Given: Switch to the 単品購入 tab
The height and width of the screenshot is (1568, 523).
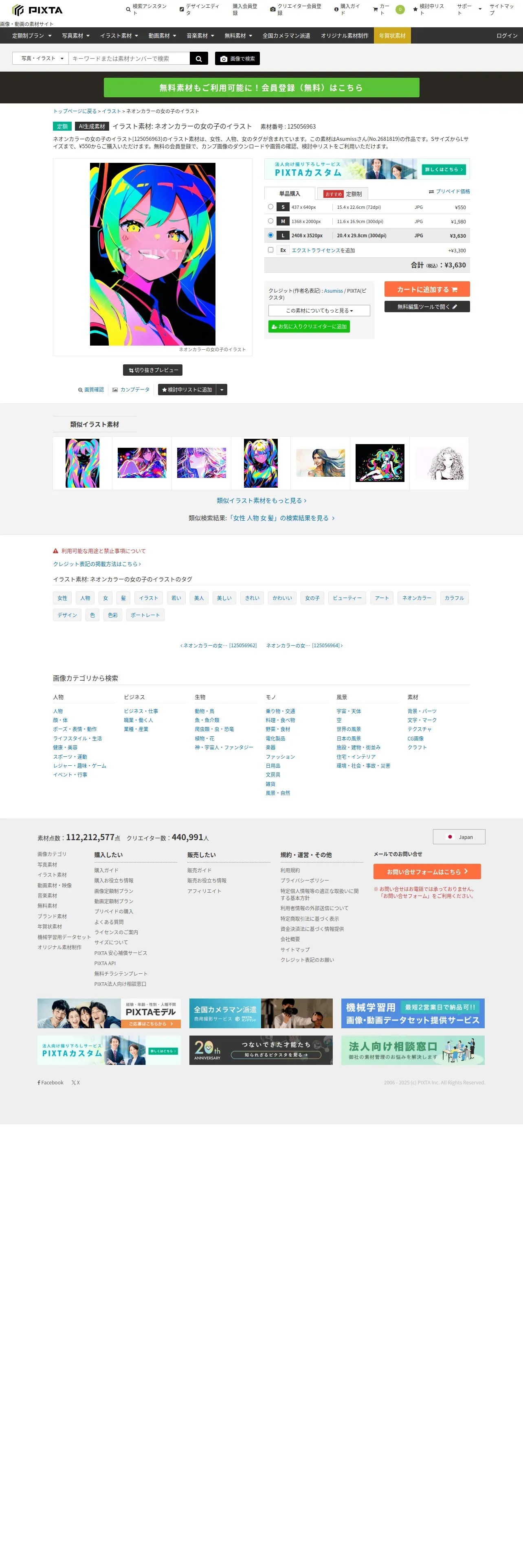Looking at the screenshot, I should click(x=290, y=194).
